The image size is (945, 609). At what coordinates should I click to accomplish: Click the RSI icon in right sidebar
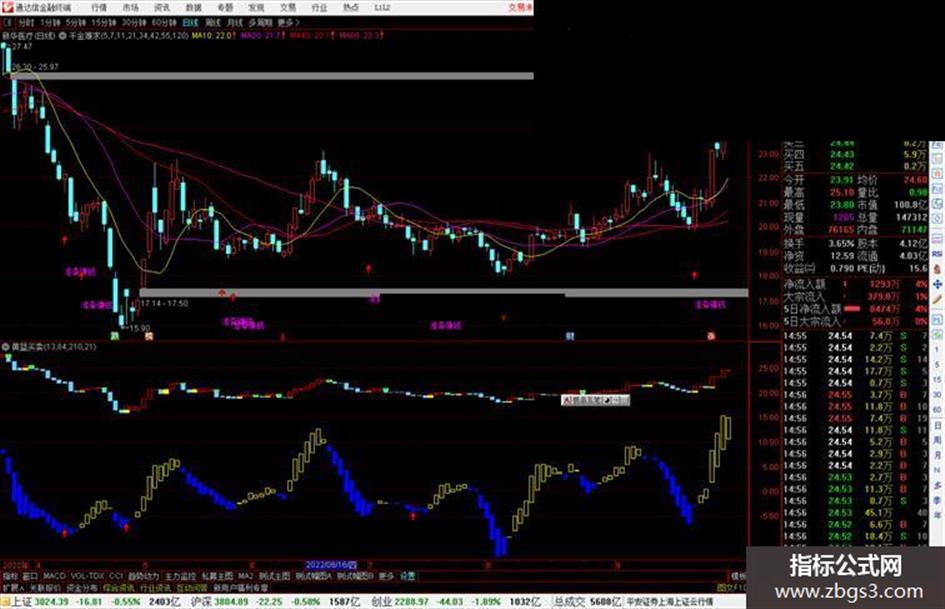(937, 254)
